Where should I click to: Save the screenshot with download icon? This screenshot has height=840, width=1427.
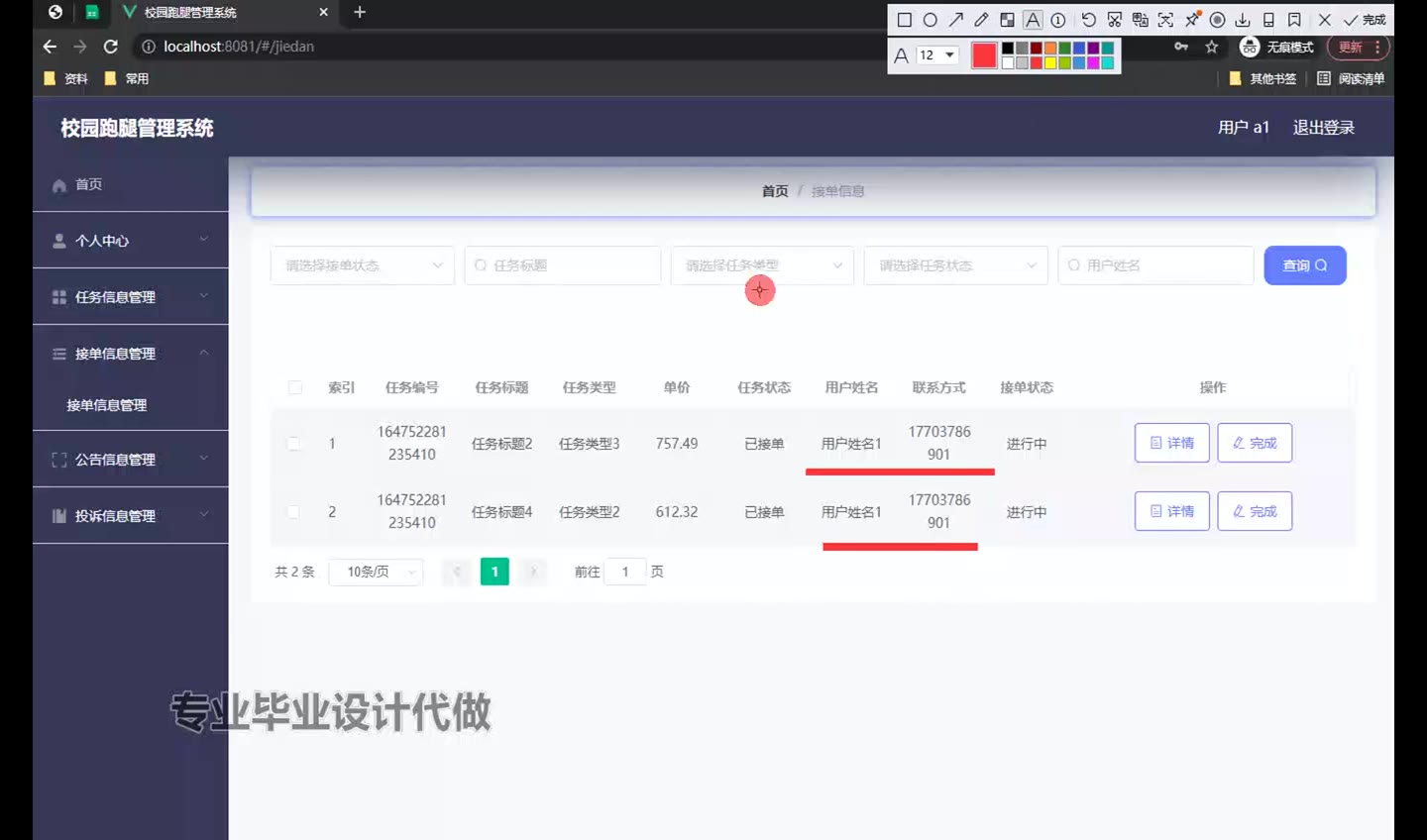[1243, 20]
